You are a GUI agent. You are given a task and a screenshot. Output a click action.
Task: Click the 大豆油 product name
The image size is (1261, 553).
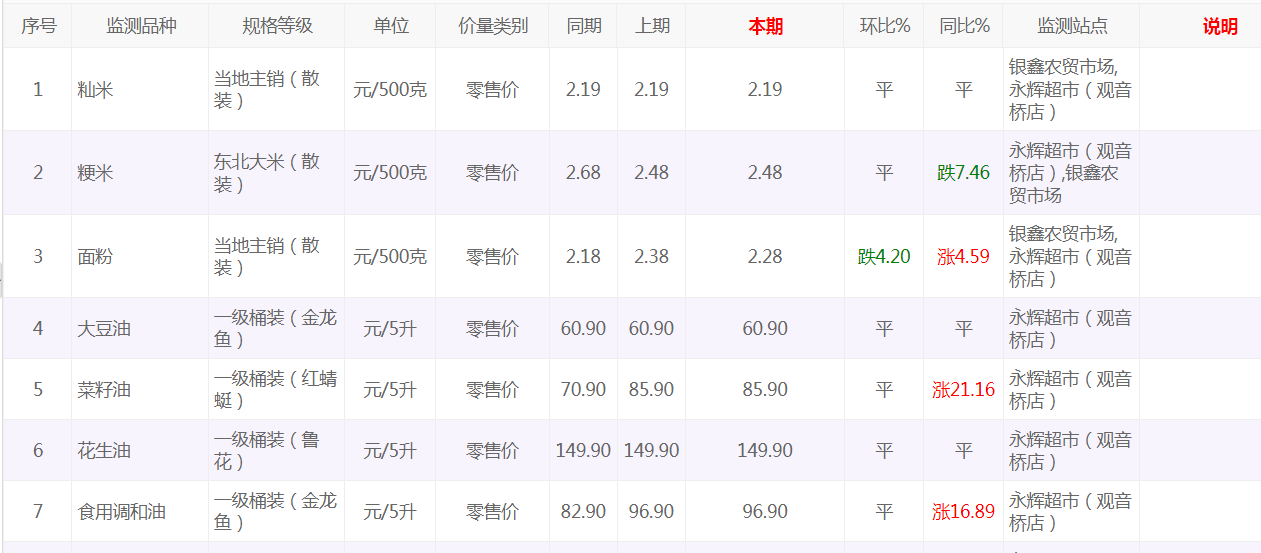click(105, 329)
